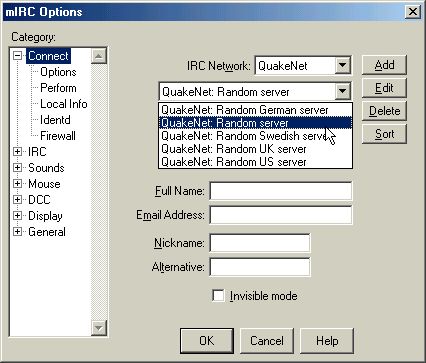This screenshot has height=363, width=426.
Task: Click the Edit server button
Action: pyautogui.click(x=384, y=88)
